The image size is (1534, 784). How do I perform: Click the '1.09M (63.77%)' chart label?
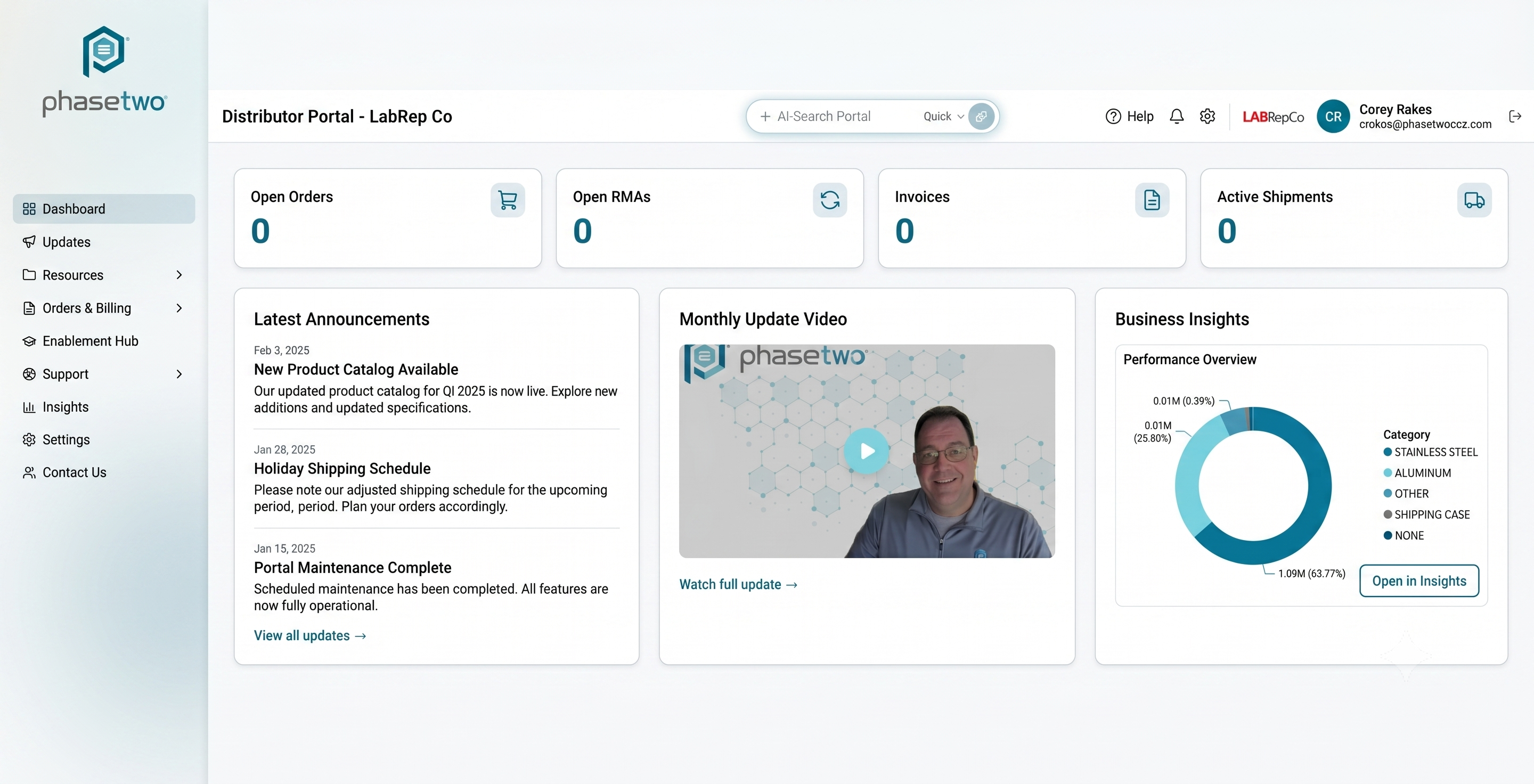click(x=1311, y=573)
